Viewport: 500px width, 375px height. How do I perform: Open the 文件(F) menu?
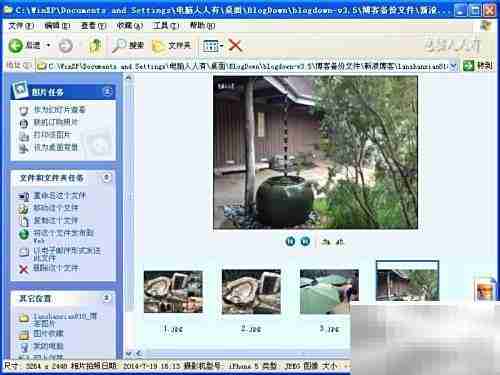click(21, 26)
